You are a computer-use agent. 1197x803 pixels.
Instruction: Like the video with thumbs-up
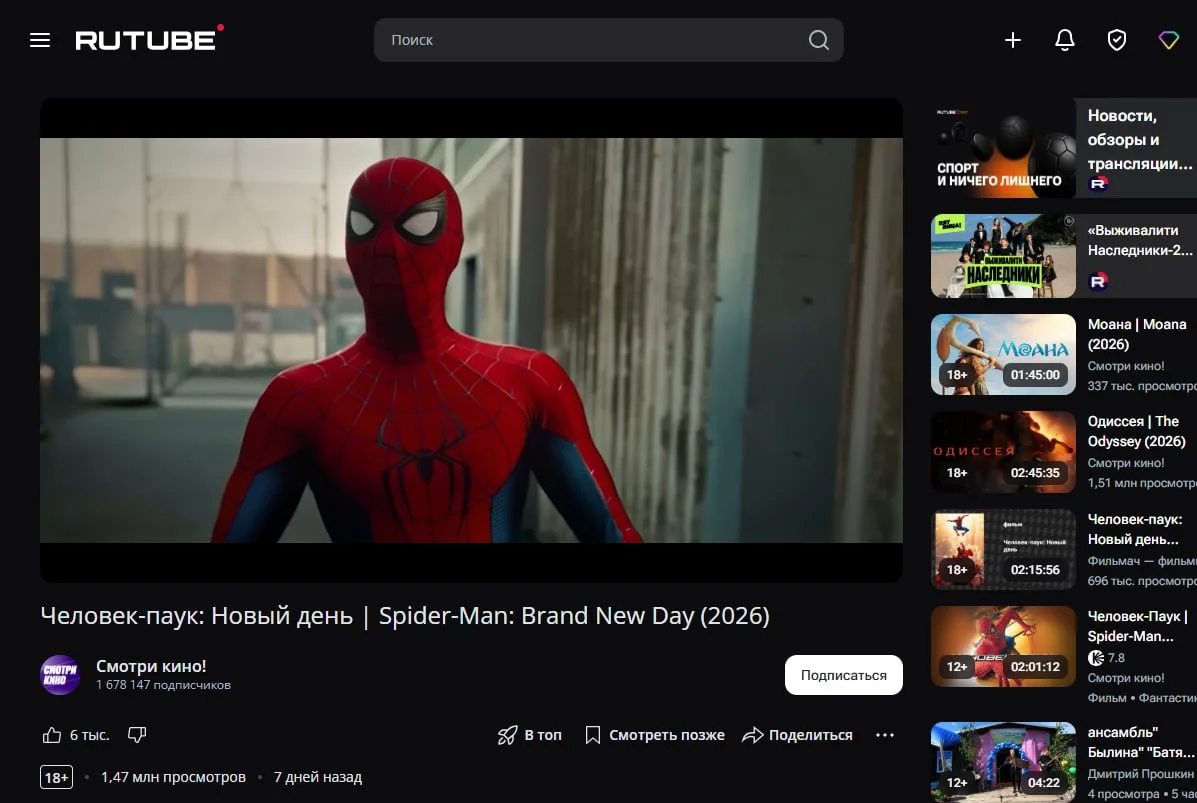[x=52, y=735]
